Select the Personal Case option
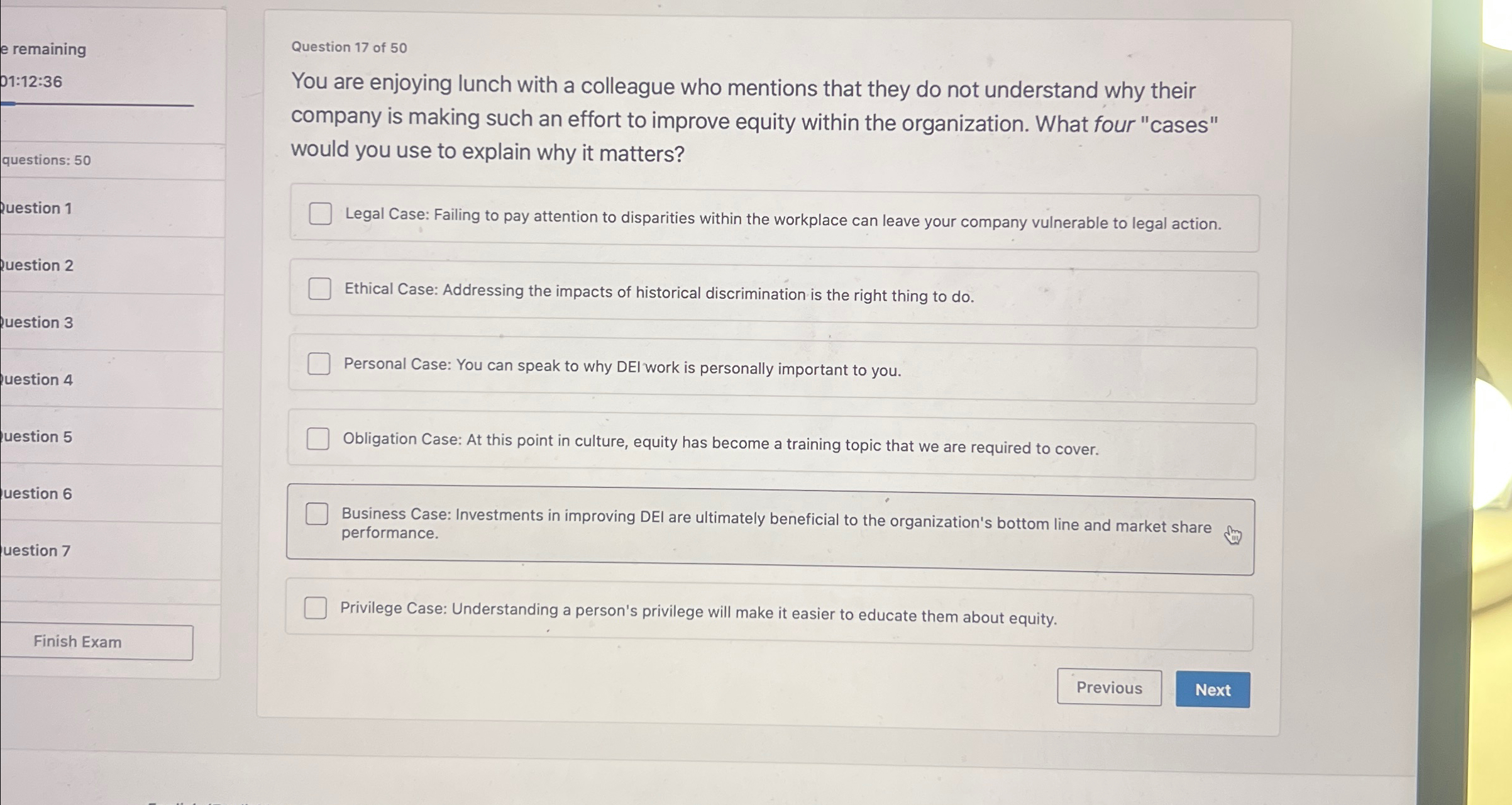The image size is (1512, 805). (x=319, y=363)
